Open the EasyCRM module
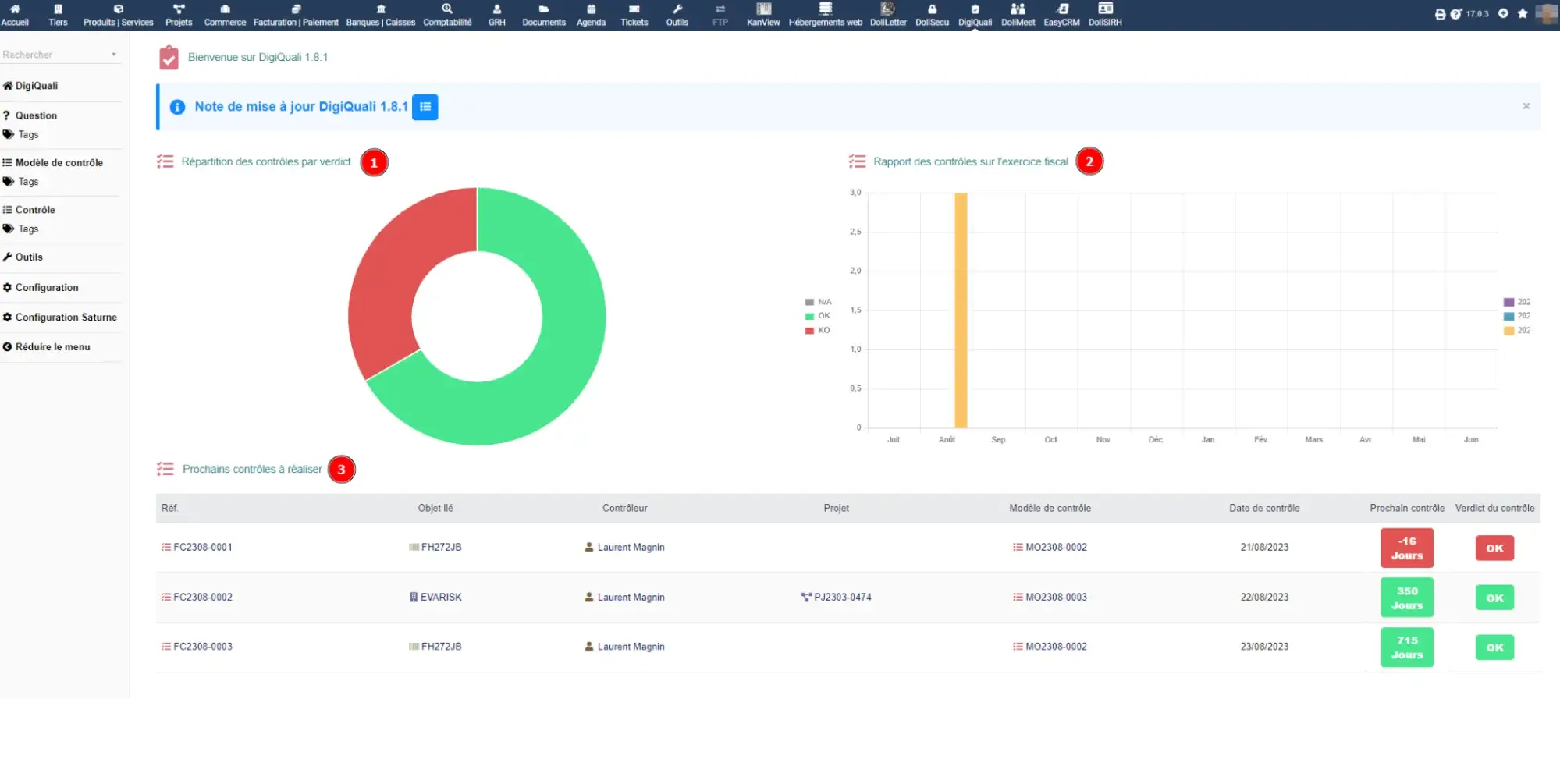Image resolution: width=1560 pixels, height=784 pixels. click(x=1061, y=14)
